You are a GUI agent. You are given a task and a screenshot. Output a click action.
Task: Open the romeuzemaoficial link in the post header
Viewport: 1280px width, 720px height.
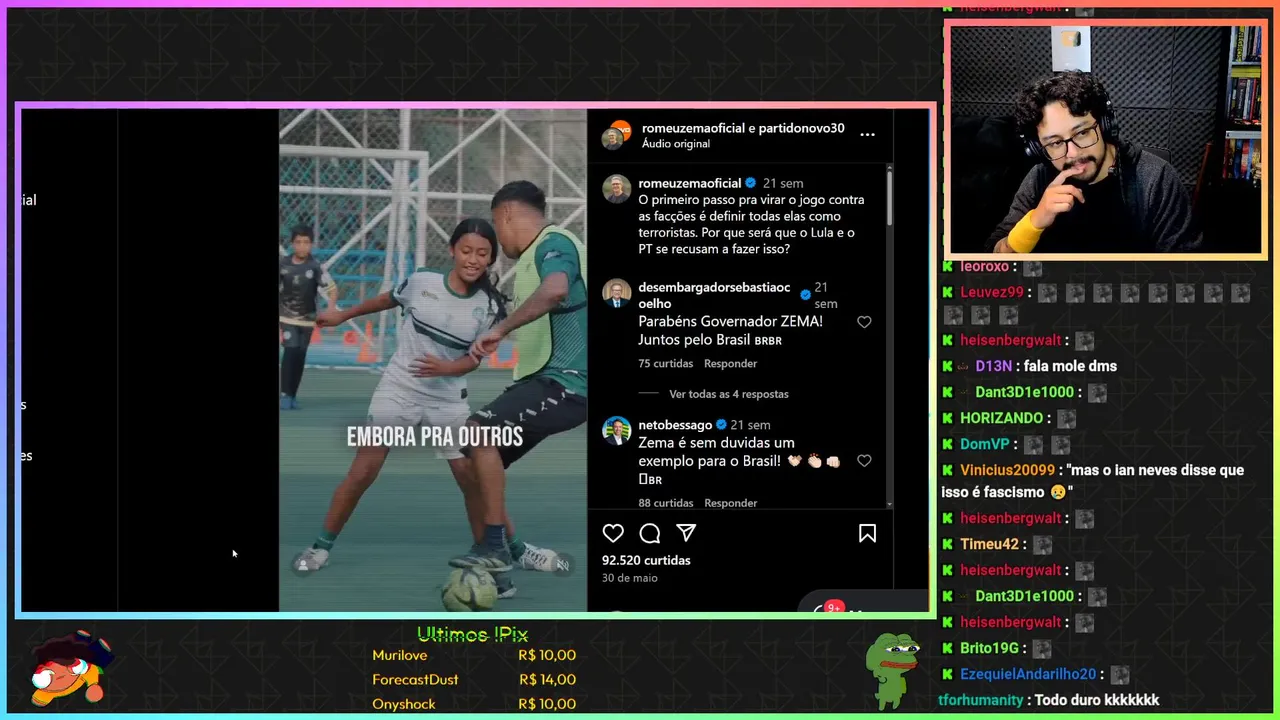tap(693, 128)
